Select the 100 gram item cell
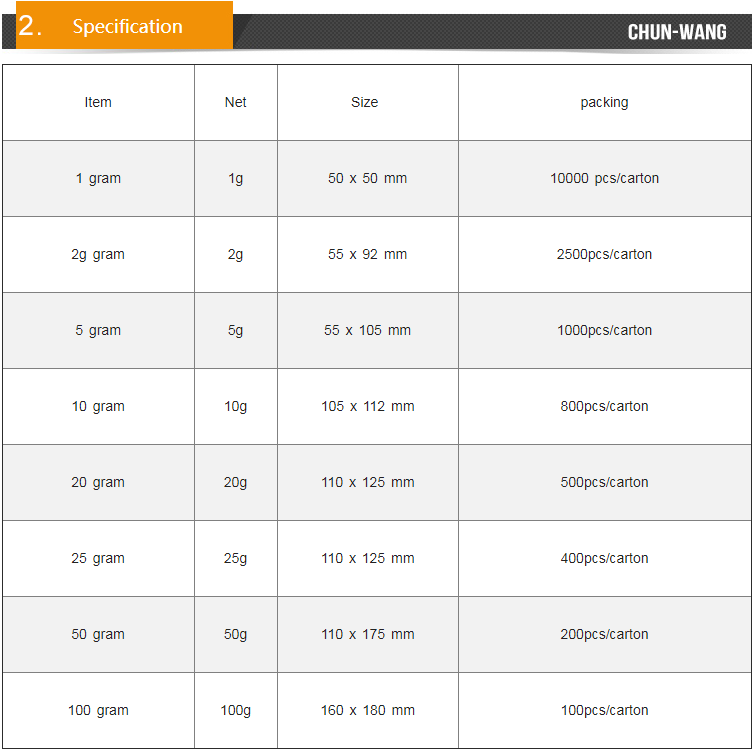 click(98, 710)
